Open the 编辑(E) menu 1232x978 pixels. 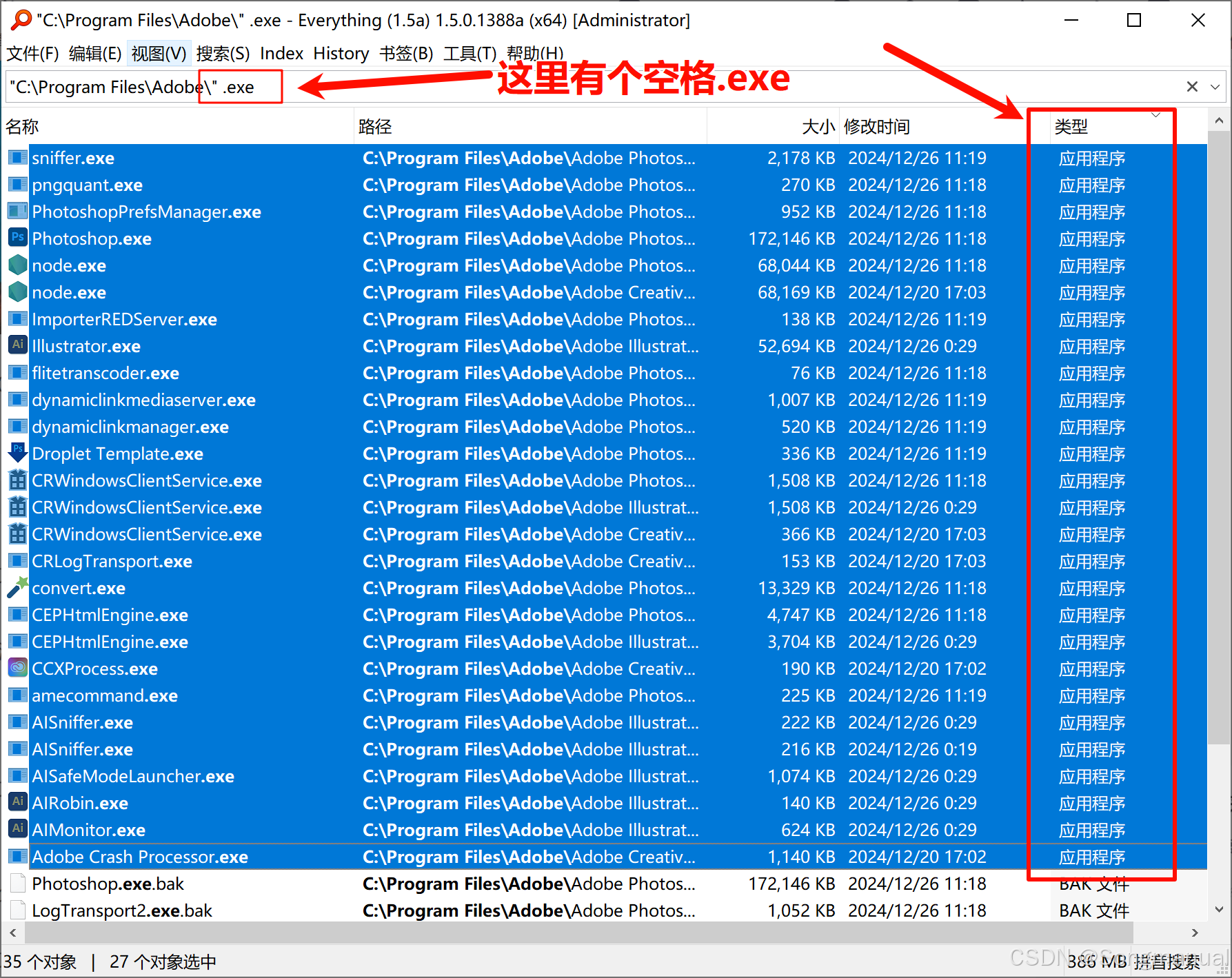coord(95,54)
